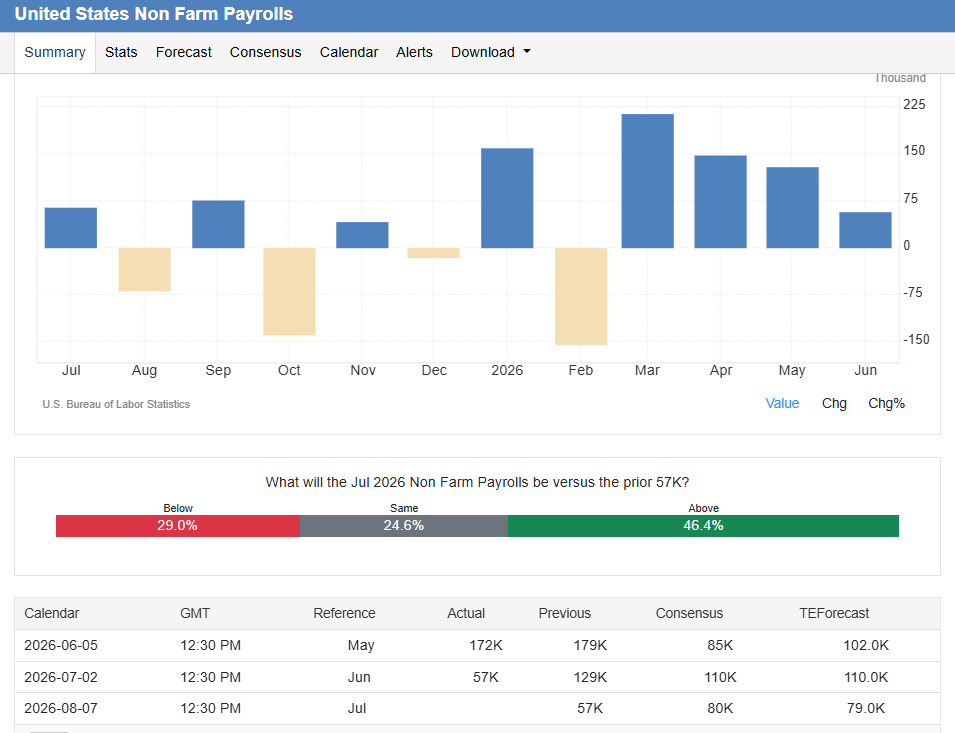Open the Download dropdown arrow

tap(527, 52)
